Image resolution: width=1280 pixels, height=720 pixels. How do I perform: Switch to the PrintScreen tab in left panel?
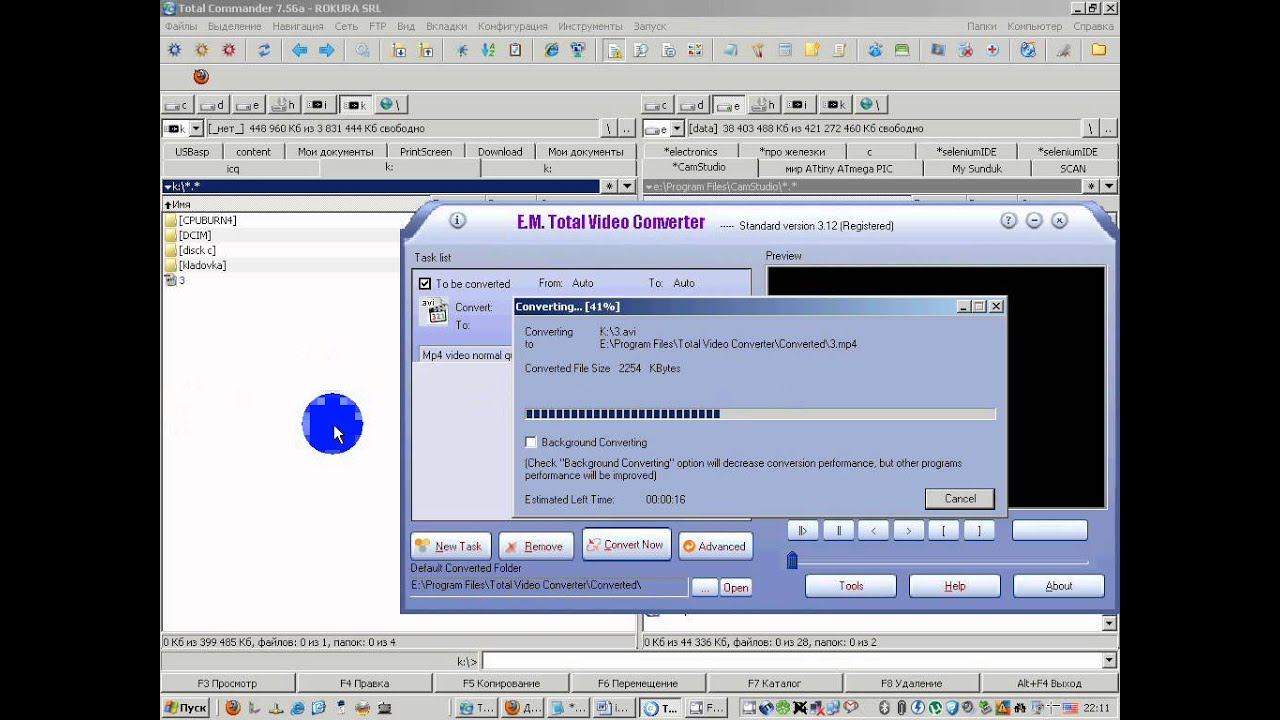click(x=426, y=152)
